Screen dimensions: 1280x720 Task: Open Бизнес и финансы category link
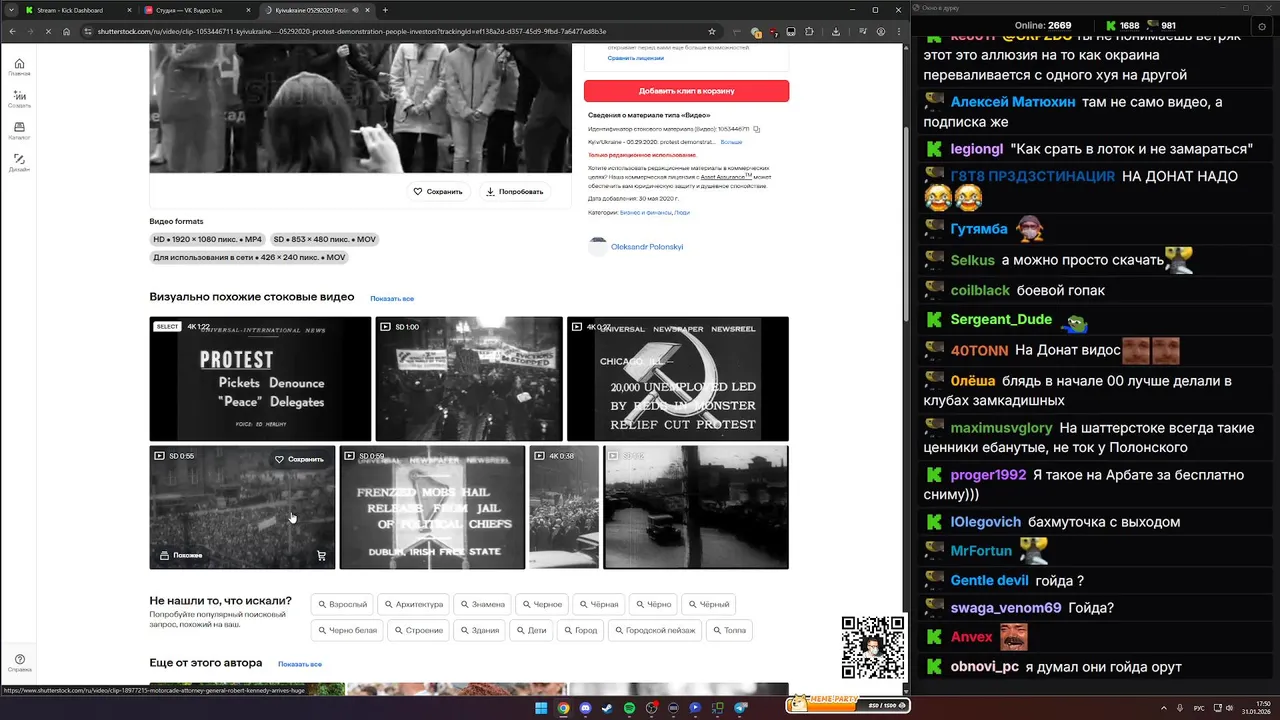point(644,212)
